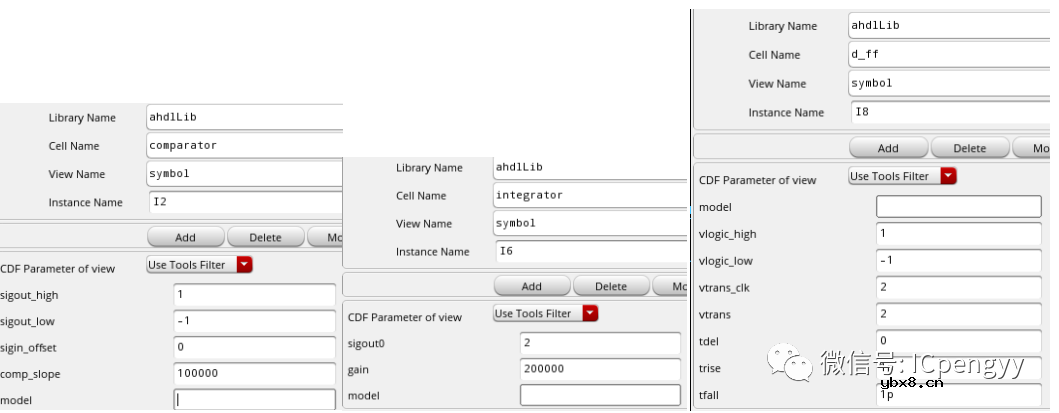The height and width of the screenshot is (413, 1059).
Task: Select the comp_slope field with 100000
Action: coord(254,373)
